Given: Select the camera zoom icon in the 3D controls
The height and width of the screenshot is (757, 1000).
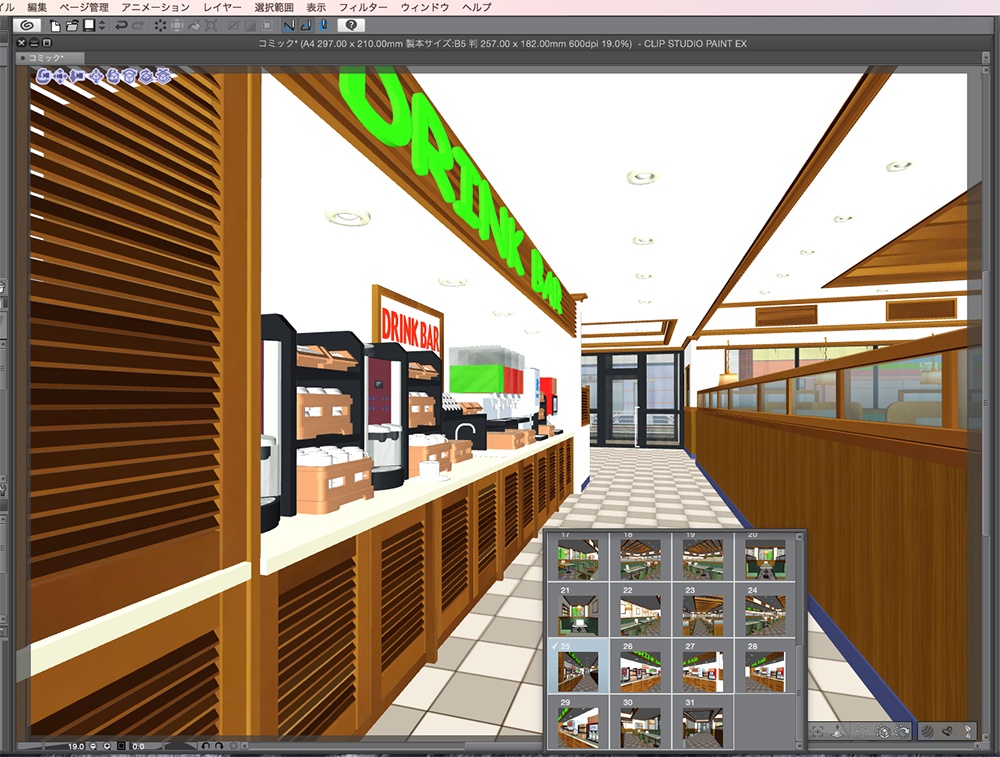Looking at the screenshot, I should (x=76, y=76).
